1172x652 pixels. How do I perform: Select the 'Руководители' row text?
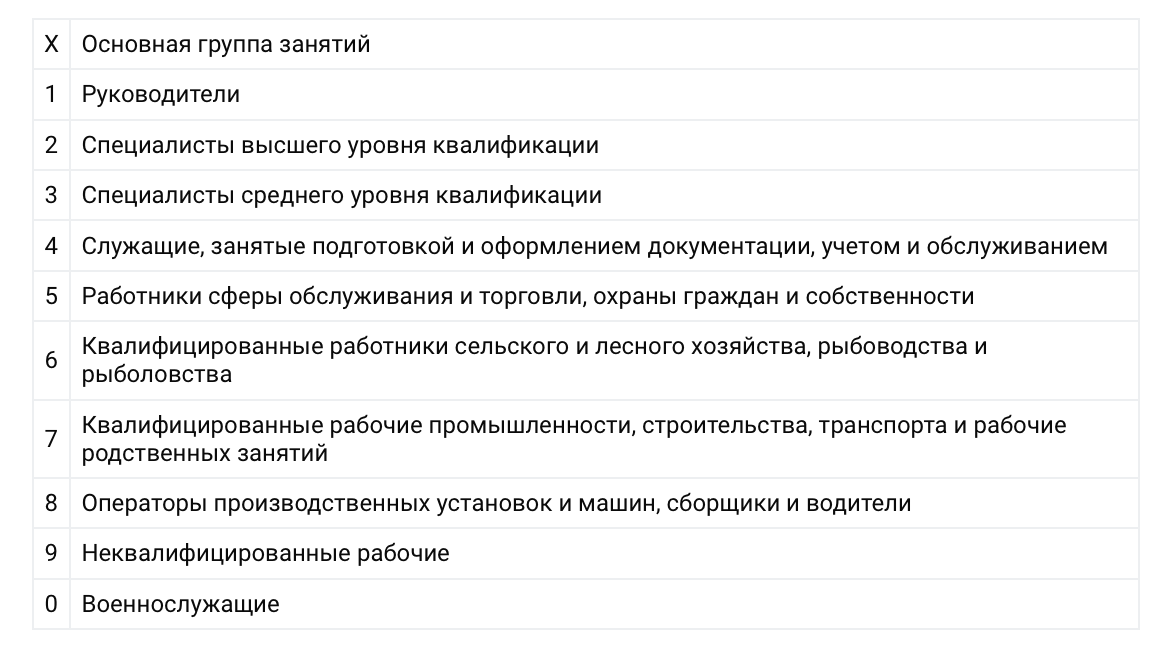(x=161, y=94)
